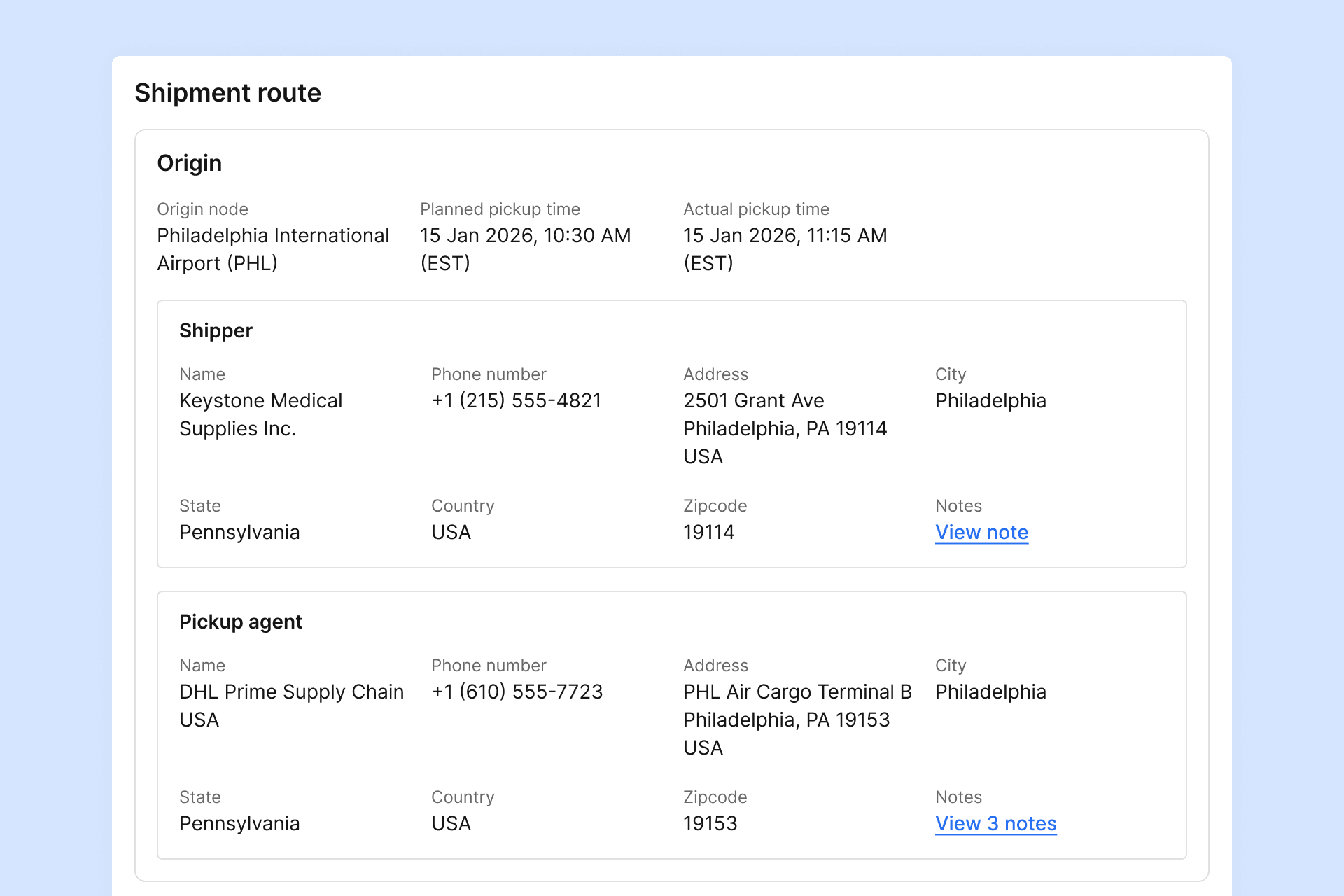Click the Actual pickup time label
The height and width of the screenshot is (896, 1344).
pyautogui.click(x=756, y=209)
